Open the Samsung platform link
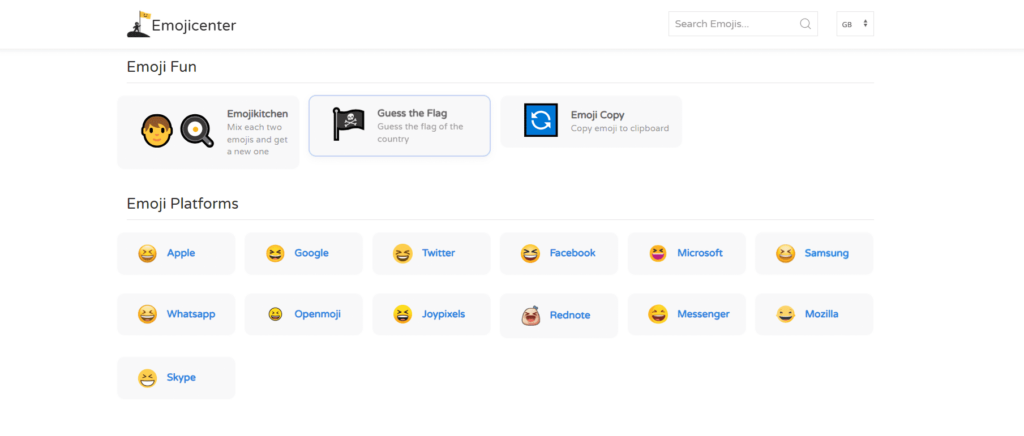Screen dimensions: 1024x436 coord(827,253)
